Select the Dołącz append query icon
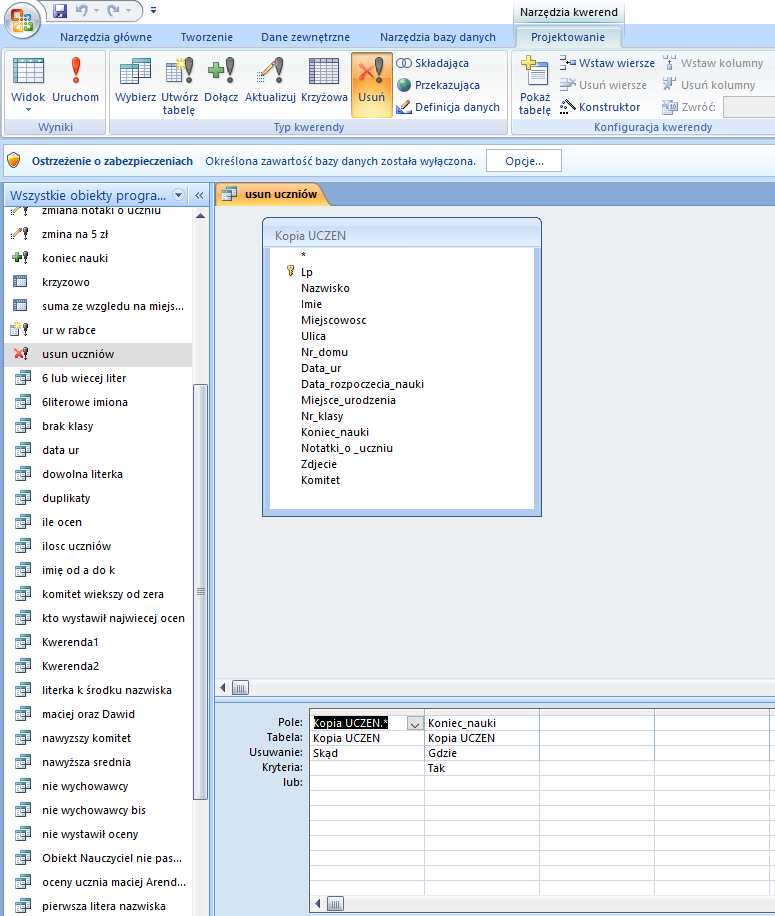Viewport: 775px width, 916px height. pos(220,80)
